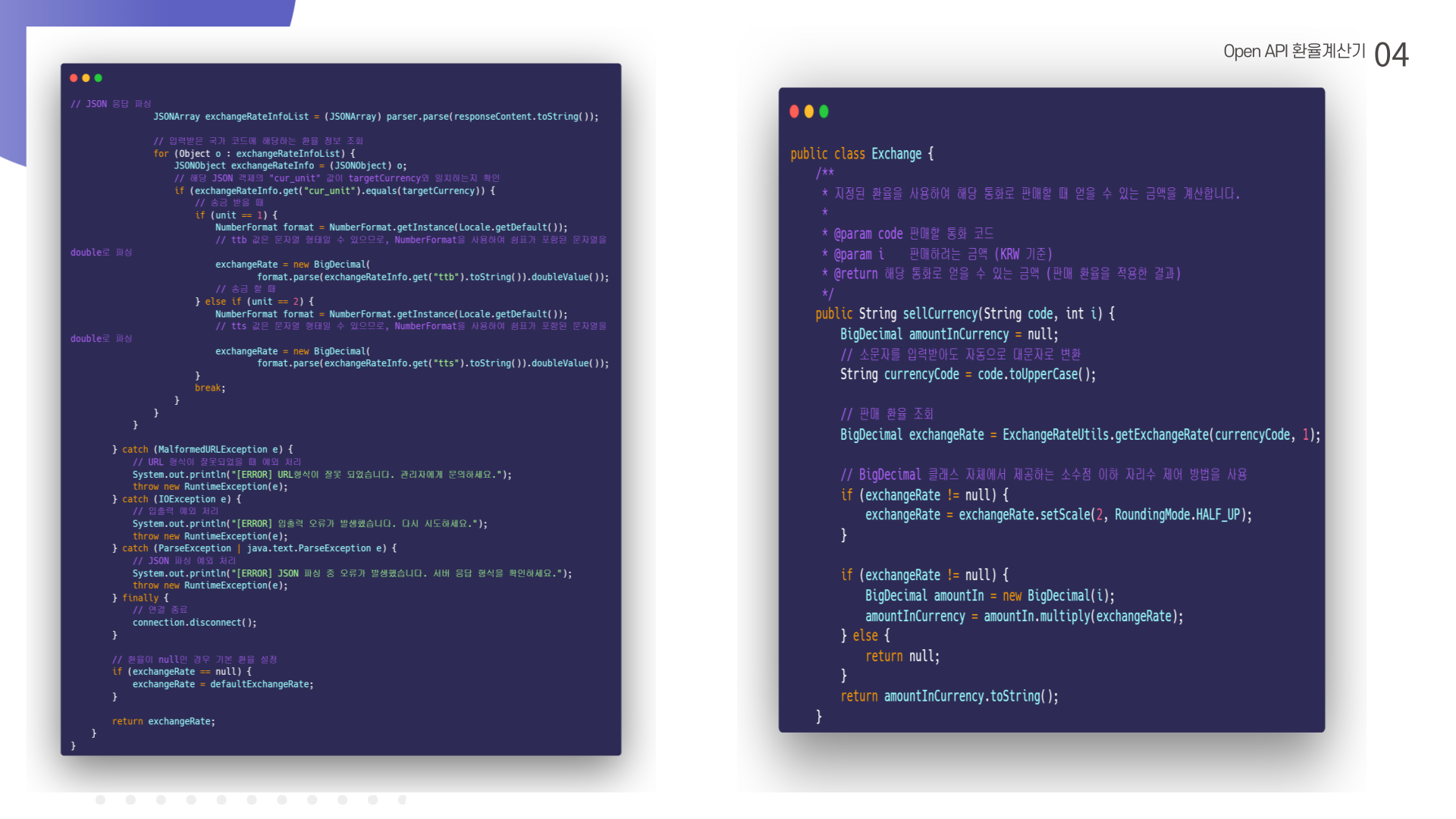Click the 'return exchangeRate;' line
Screen dimensions: 1456x819
[163, 721]
